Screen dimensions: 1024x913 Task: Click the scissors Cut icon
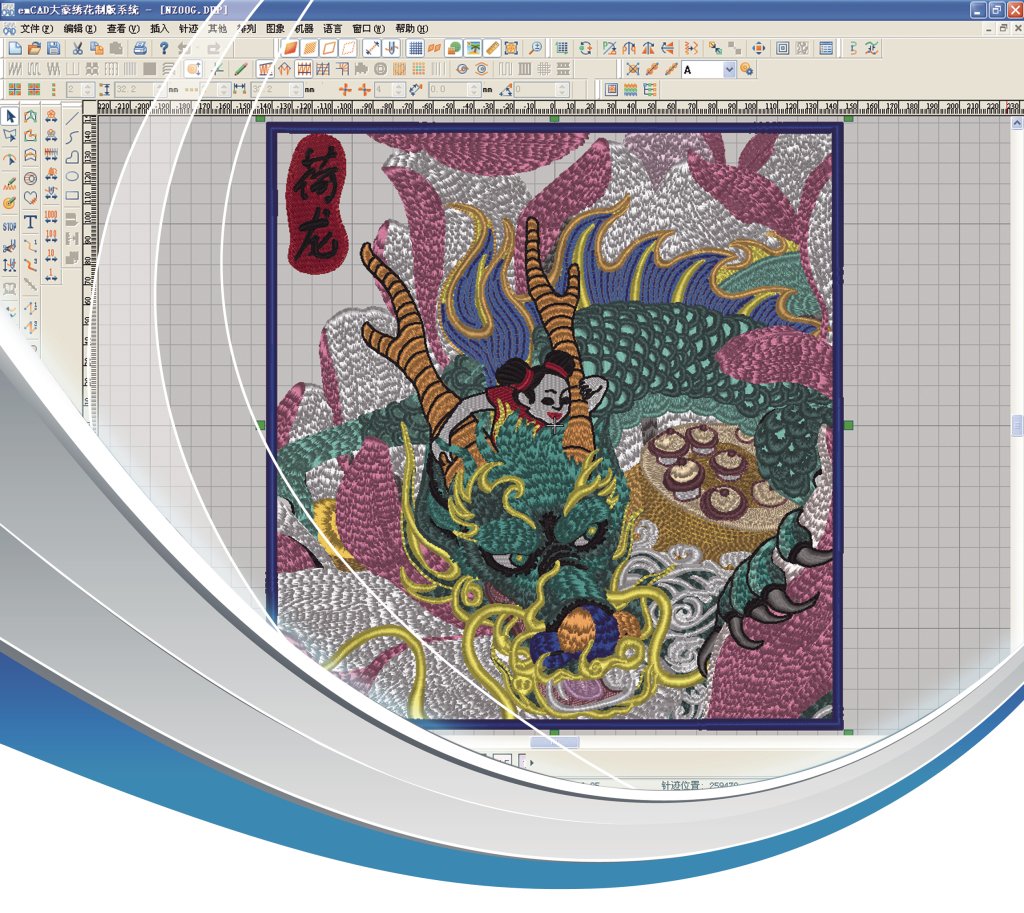click(77, 48)
